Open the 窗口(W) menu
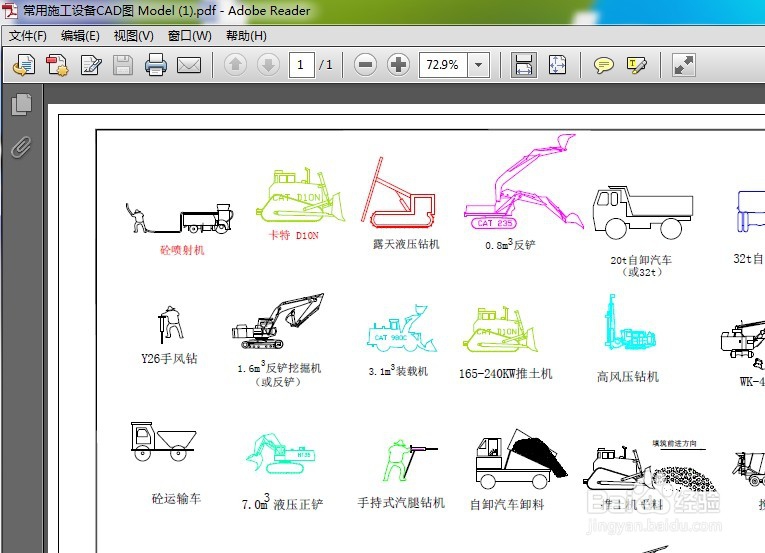Screen dimensions: 765x553 point(190,36)
